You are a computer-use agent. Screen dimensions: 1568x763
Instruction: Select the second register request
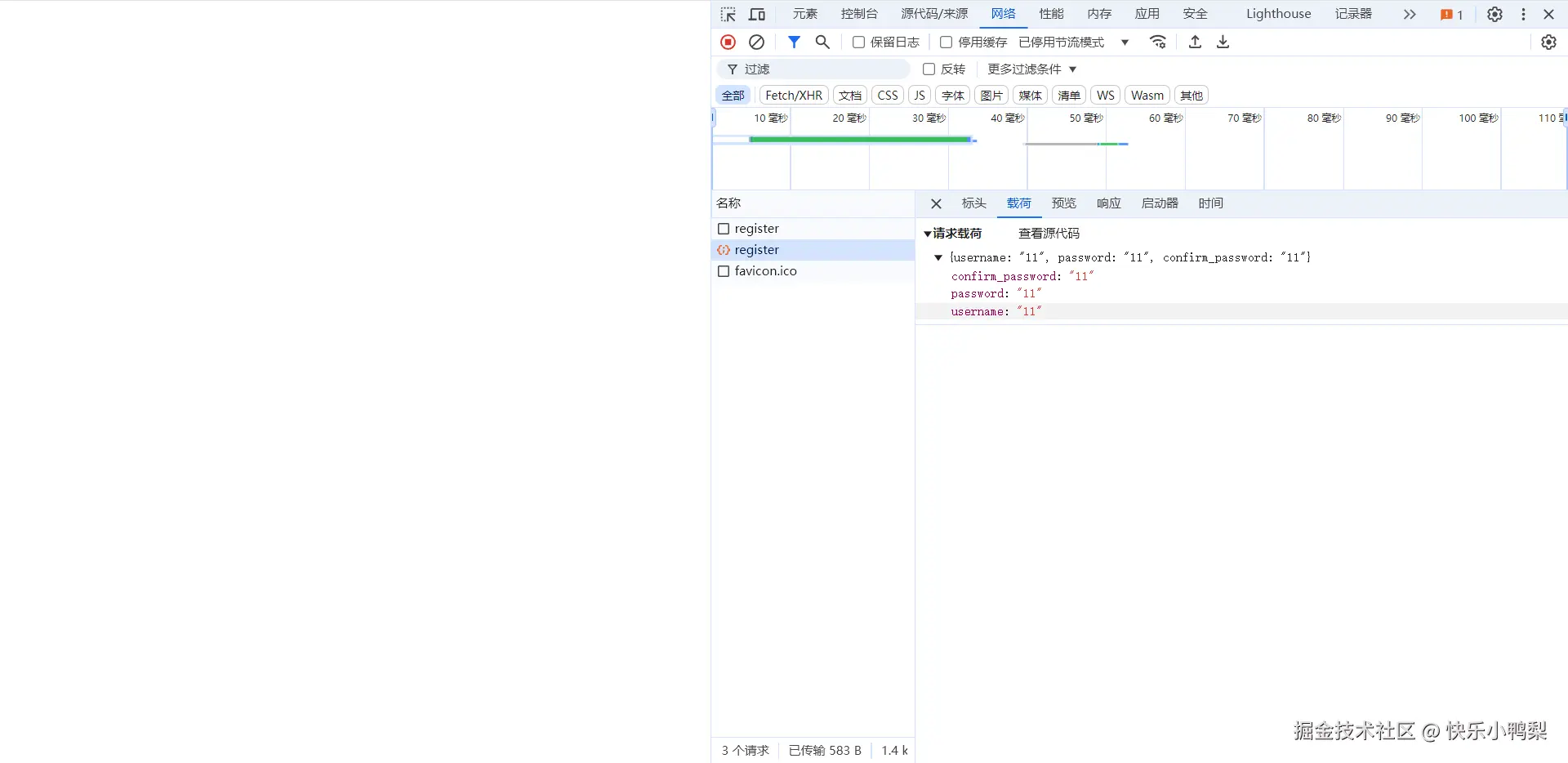click(x=756, y=249)
